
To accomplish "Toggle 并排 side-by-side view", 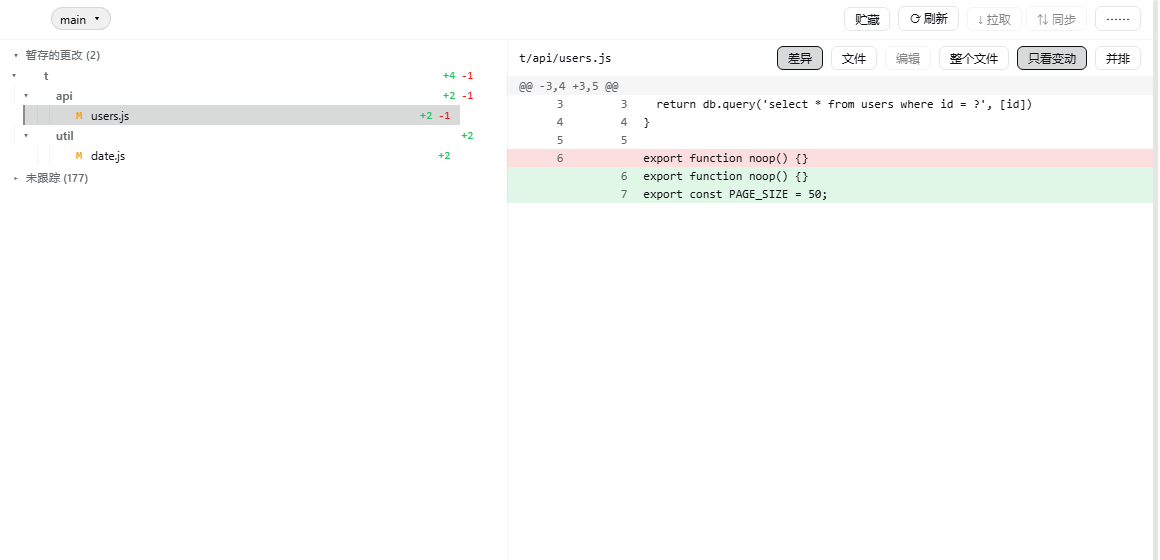I will click(1118, 58).
